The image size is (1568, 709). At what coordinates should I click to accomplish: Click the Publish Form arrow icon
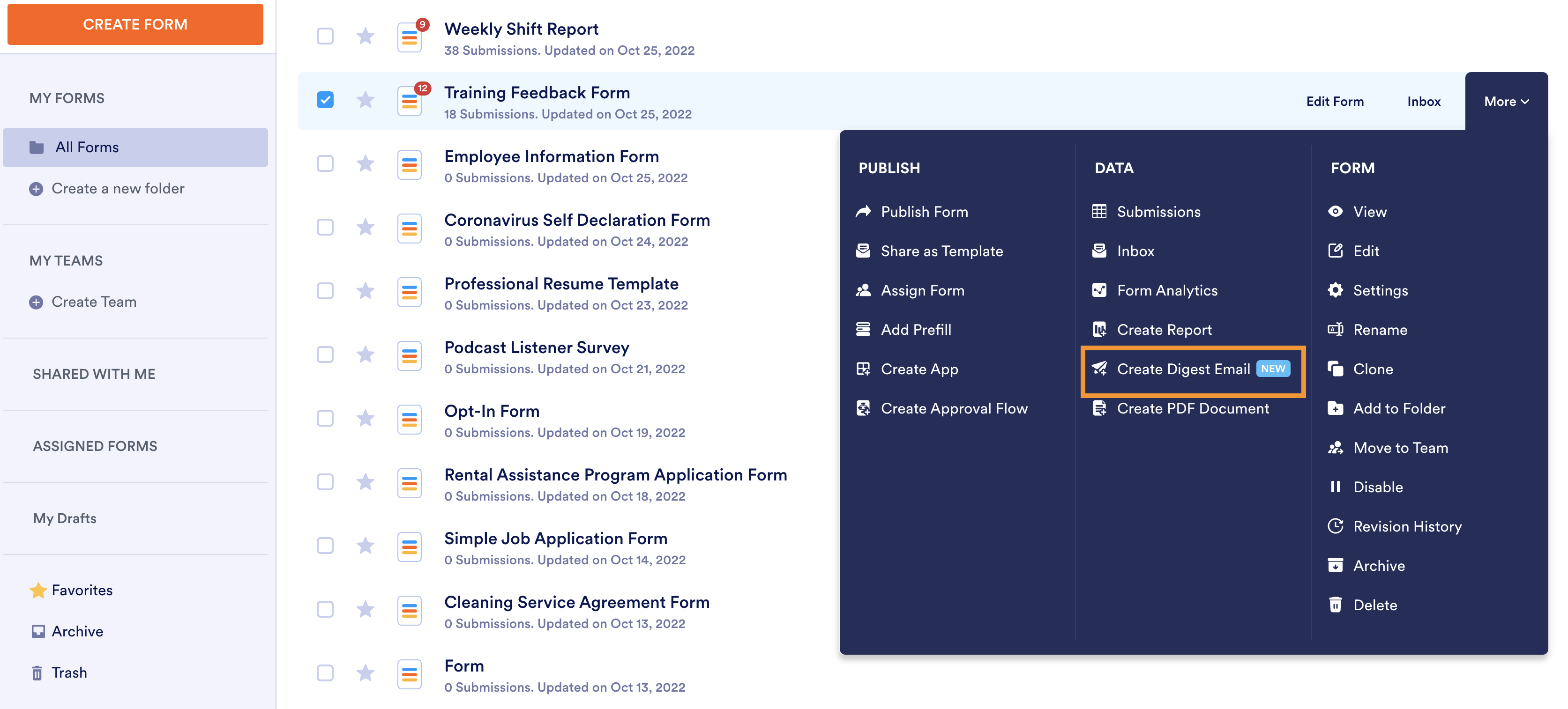[863, 212]
